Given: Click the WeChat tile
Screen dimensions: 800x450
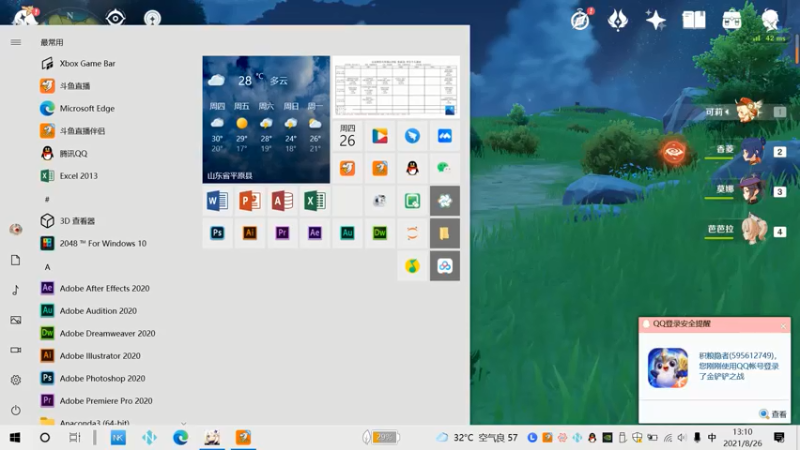Looking at the screenshot, I should pos(444,168).
